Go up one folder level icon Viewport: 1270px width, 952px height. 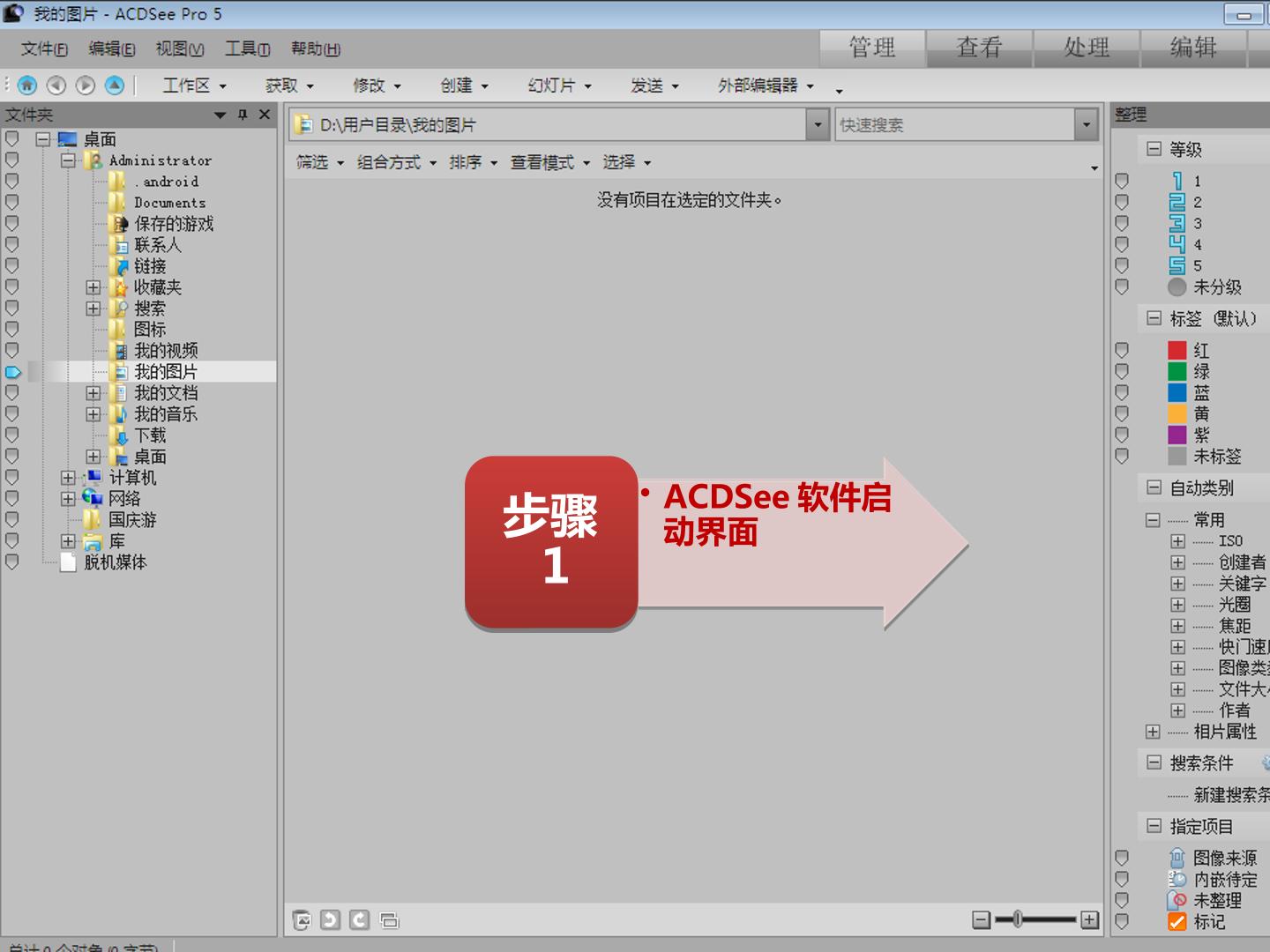115,85
